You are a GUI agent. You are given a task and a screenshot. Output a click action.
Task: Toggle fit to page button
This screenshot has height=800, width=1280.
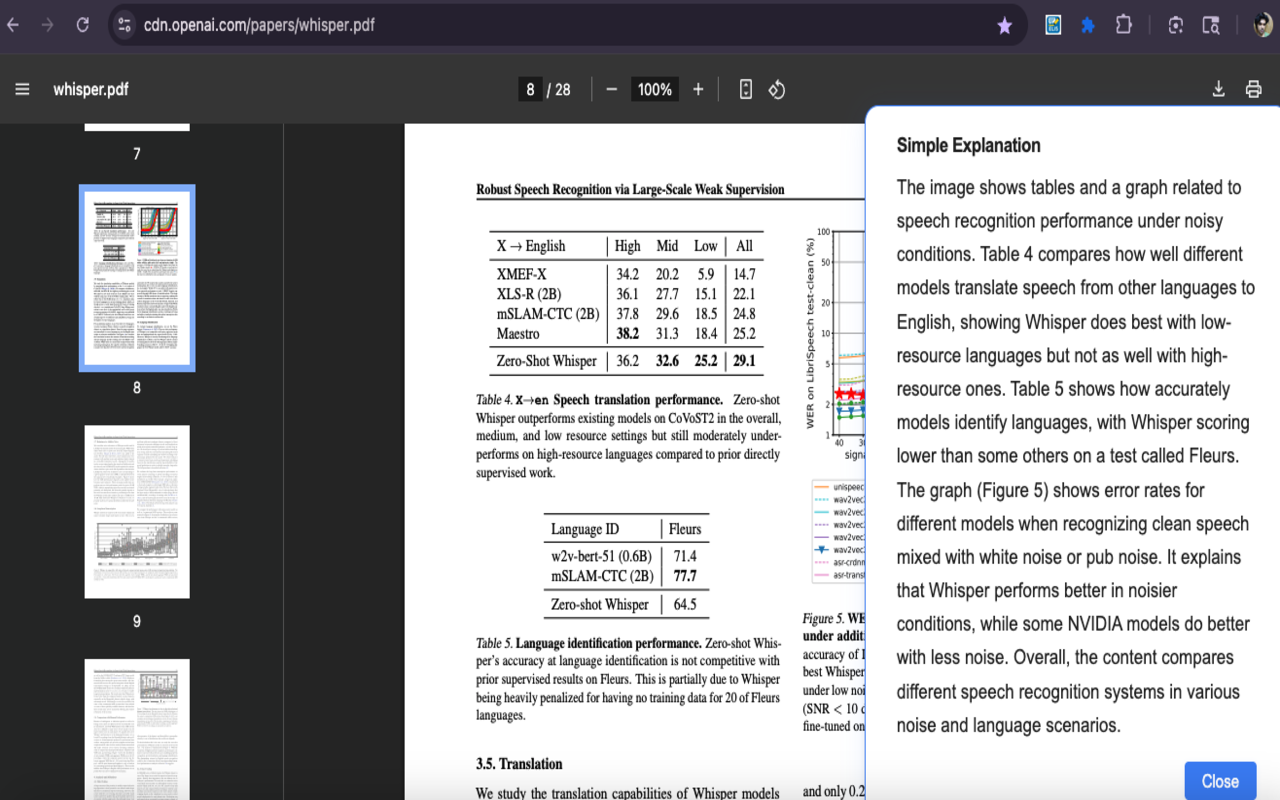[745, 89]
